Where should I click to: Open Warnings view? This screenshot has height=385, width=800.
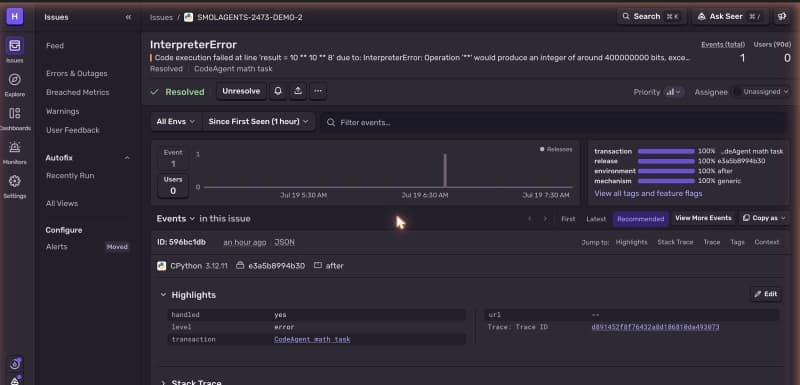click(62, 111)
